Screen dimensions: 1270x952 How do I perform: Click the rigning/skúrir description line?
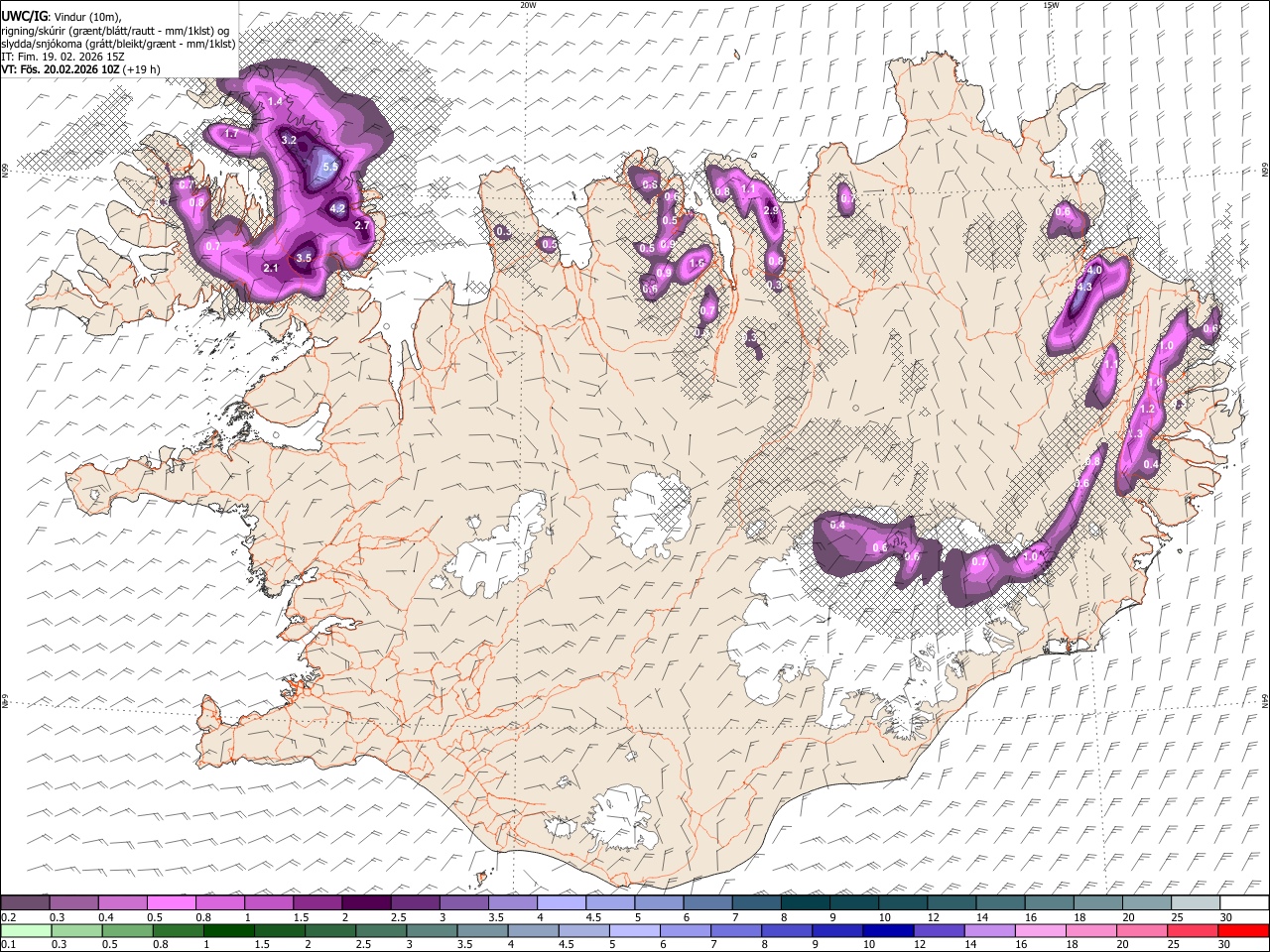[x=116, y=31]
